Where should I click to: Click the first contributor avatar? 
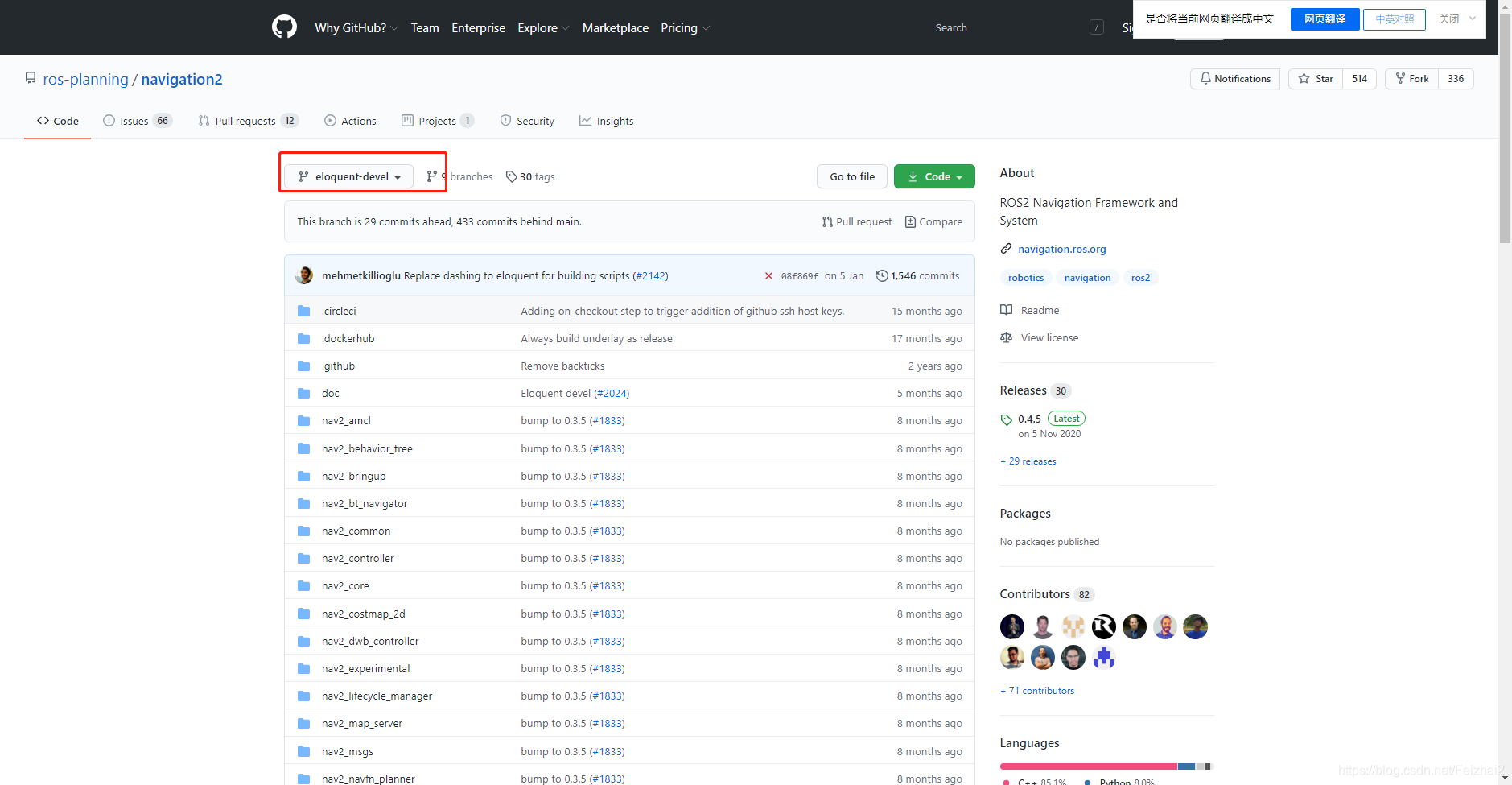click(x=1012, y=626)
